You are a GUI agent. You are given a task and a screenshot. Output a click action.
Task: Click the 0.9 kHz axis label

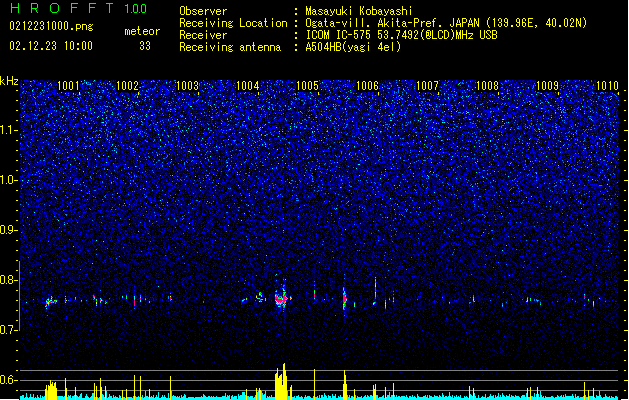coord(8,230)
